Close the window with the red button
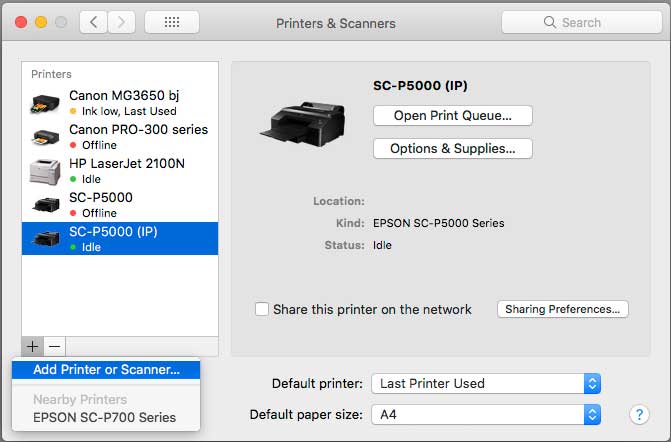The width and height of the screenshot is (671, 442). [x=21, y=22]
